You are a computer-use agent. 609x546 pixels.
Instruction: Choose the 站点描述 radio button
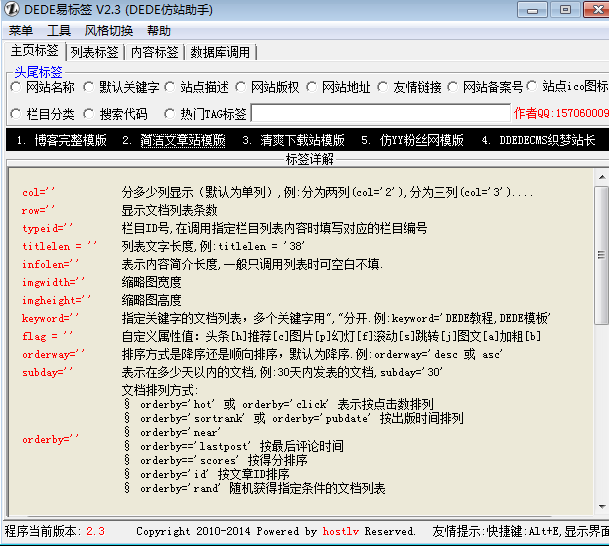(170, 87)
